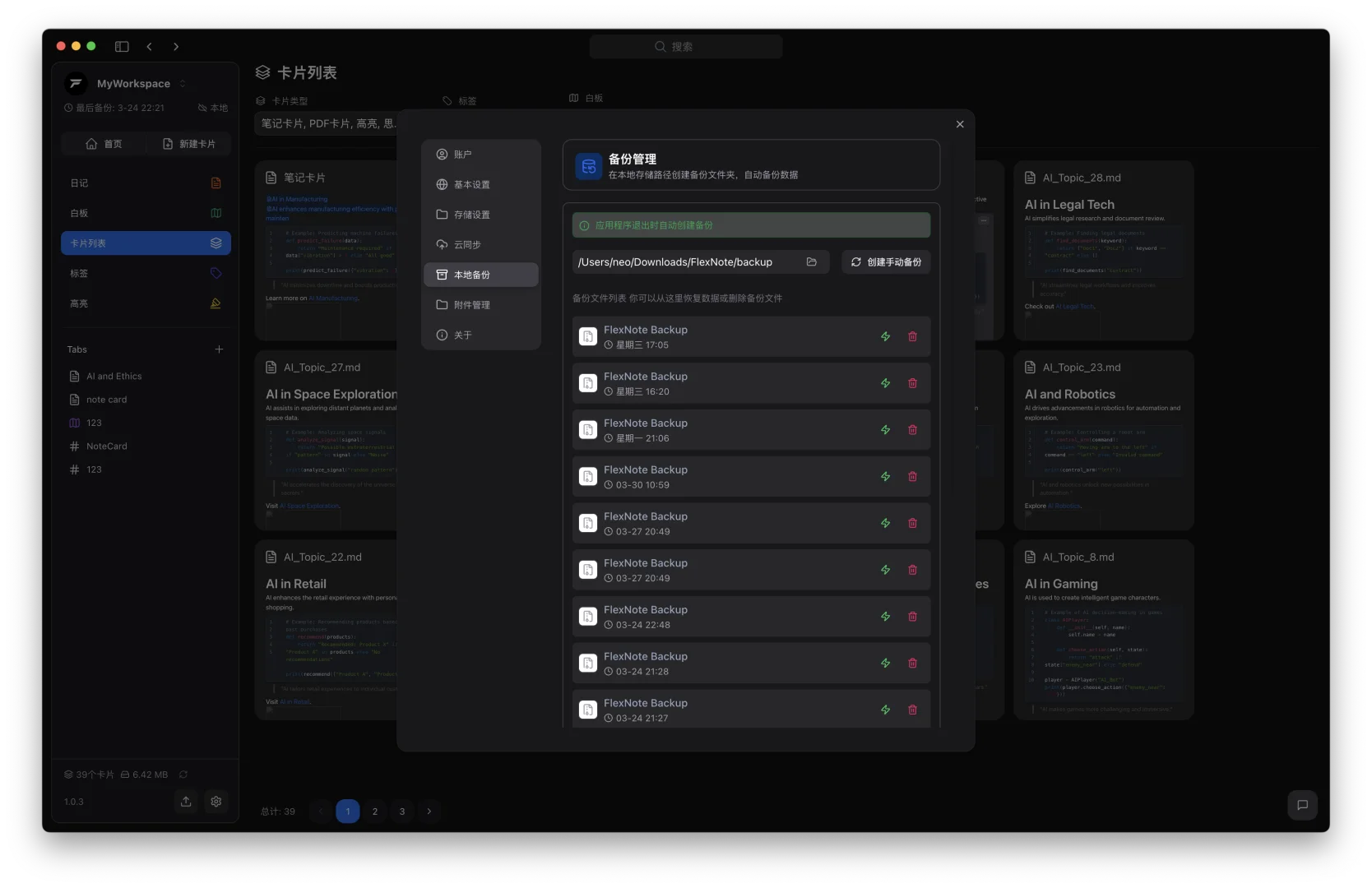Click the 搜索 search field

685,47
